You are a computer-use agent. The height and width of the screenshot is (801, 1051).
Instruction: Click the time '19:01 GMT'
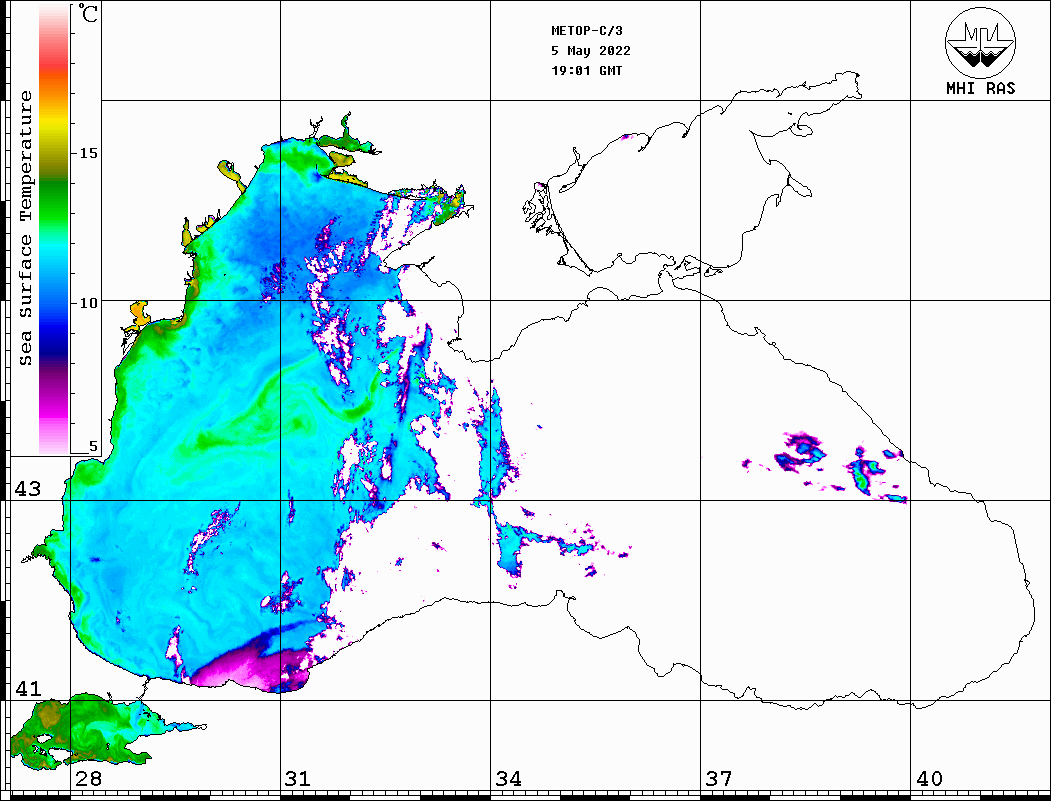tap(586, 70)
